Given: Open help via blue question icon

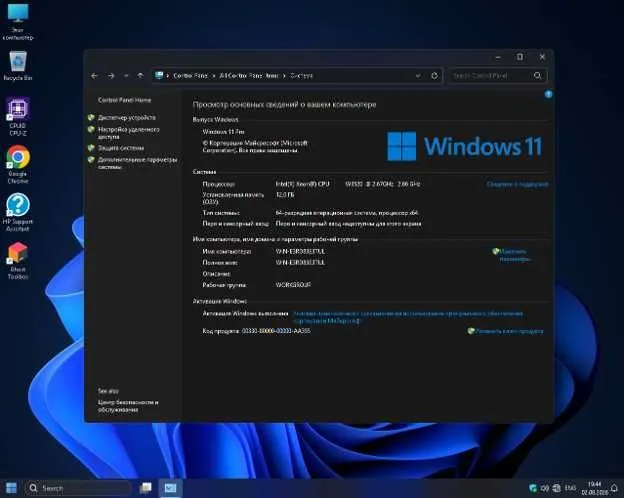Looking at the screenshot, I should coord(548,94).
